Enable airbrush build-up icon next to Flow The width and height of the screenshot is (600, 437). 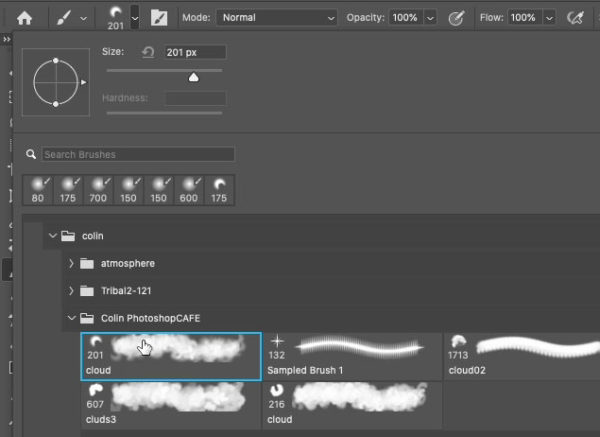tap(575, 17)
